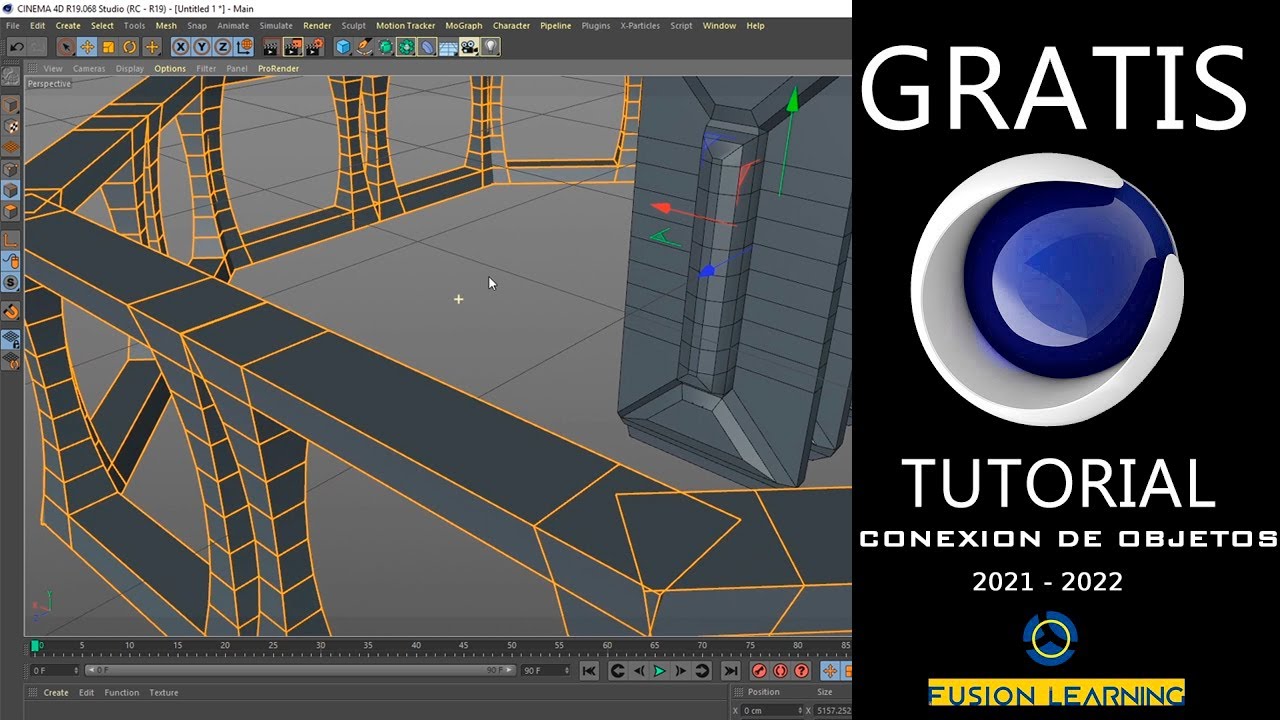This screenshot has height=720, width=1280.
Task: Activate the Scale tool
Action: click(x=109, y=46)
